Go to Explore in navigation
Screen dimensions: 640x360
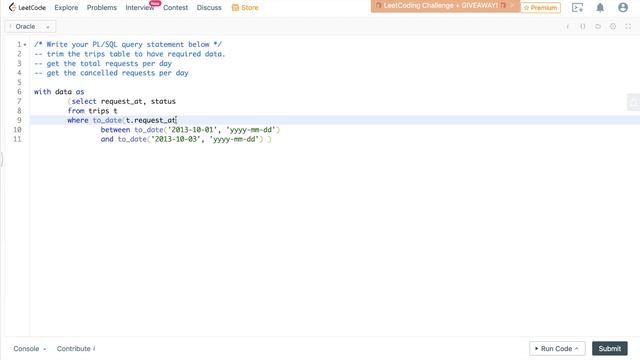[x=66, y=7]
